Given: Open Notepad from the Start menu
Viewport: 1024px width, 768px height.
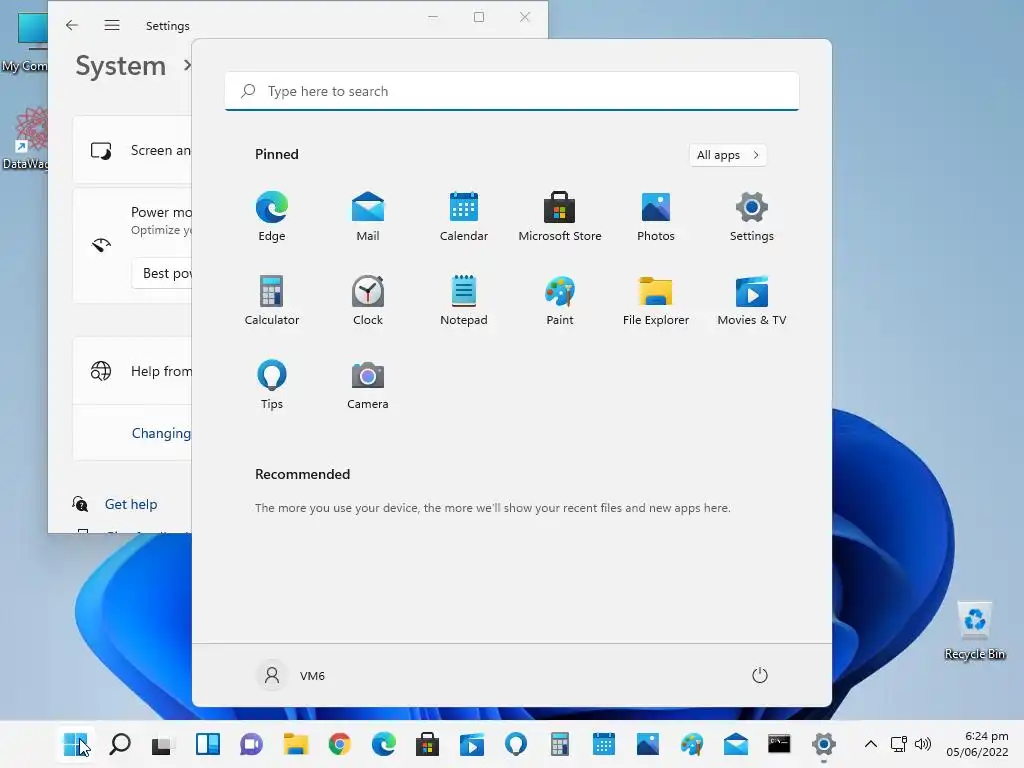Looking at the screenshot, I should point(464,300).
